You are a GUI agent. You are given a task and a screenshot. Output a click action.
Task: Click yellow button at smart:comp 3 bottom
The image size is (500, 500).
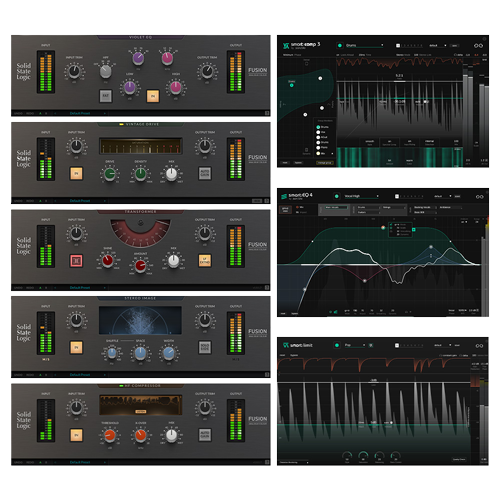point(324,163)
